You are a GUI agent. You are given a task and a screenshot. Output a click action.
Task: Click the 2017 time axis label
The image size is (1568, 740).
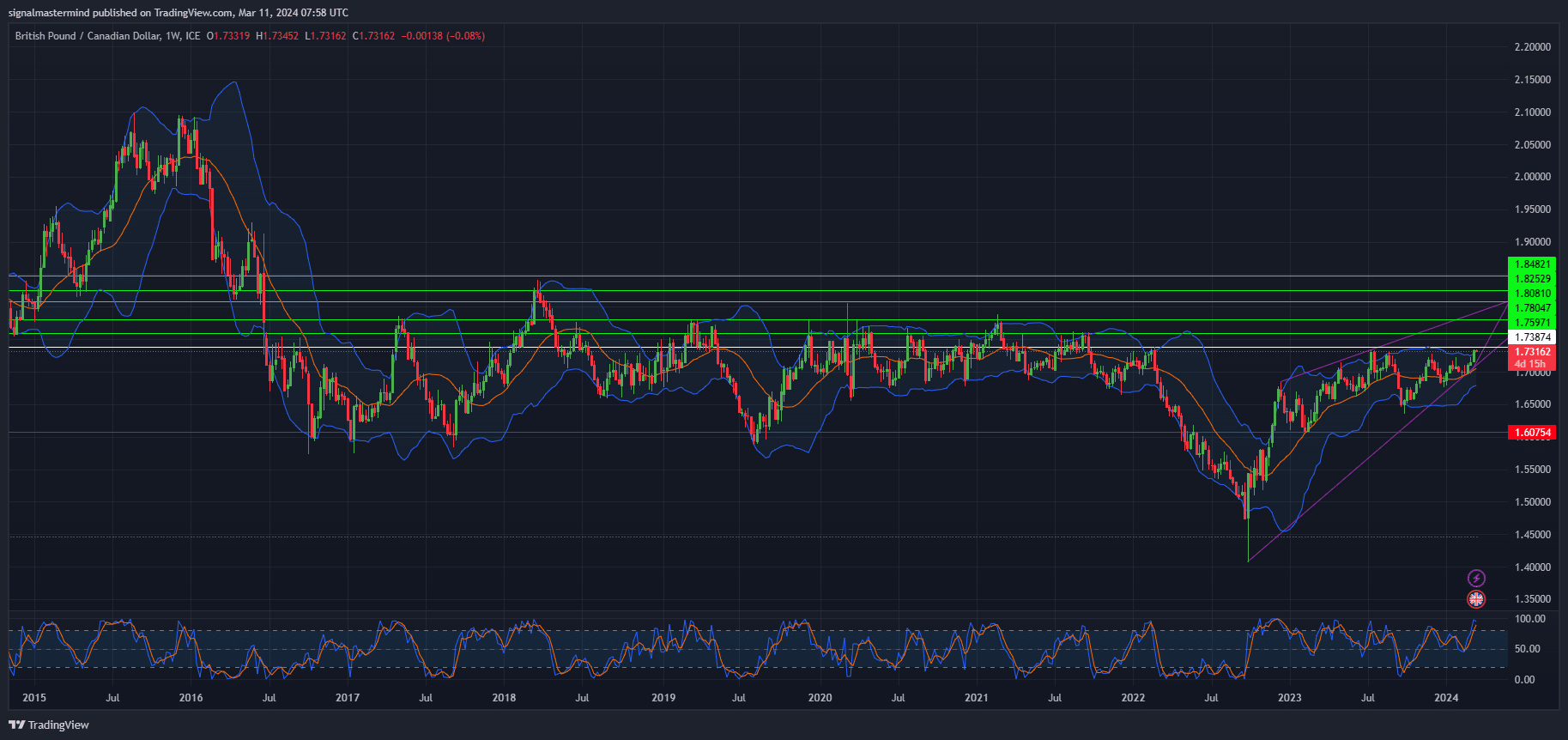[x=348, y=698]
